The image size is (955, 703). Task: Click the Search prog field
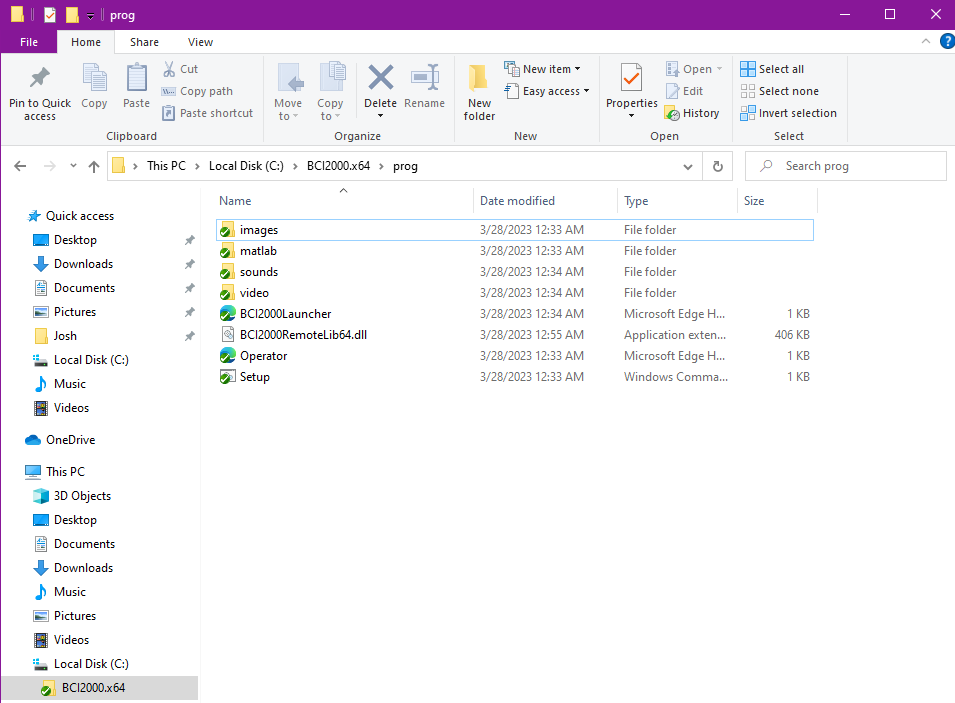point(845,166)
